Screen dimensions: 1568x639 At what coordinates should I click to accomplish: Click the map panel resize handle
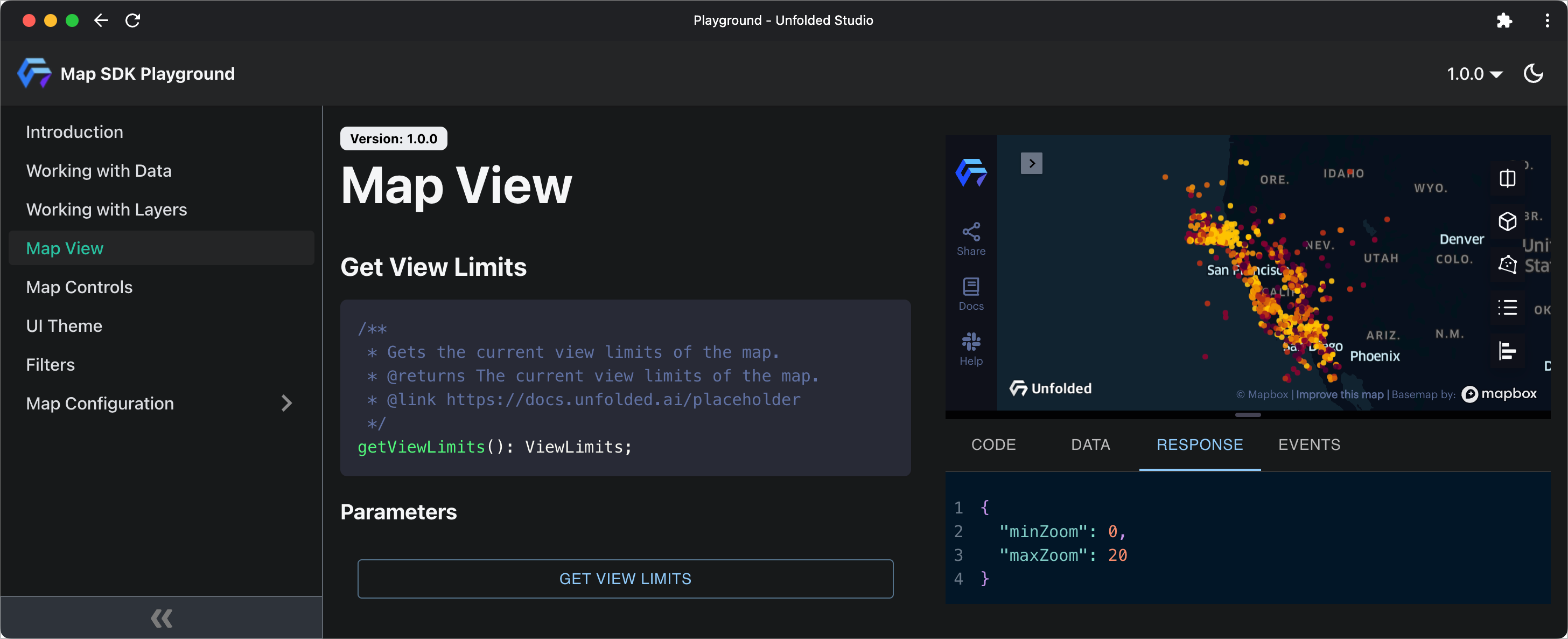1248,415
